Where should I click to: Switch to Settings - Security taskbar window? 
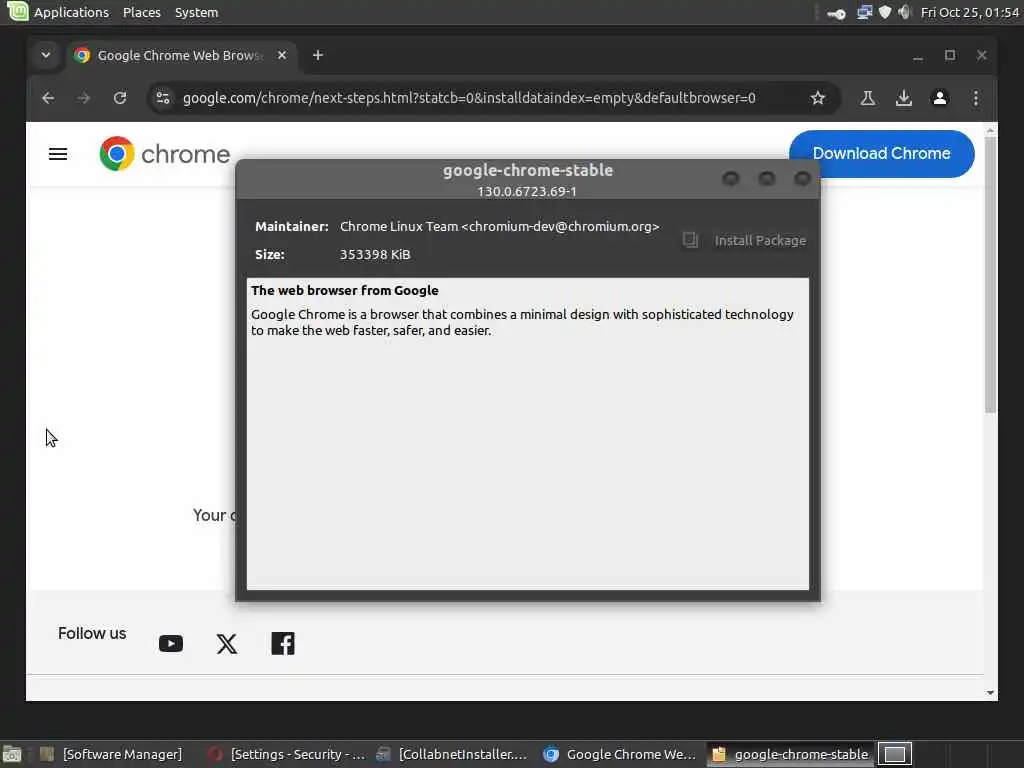coord(286,754)
